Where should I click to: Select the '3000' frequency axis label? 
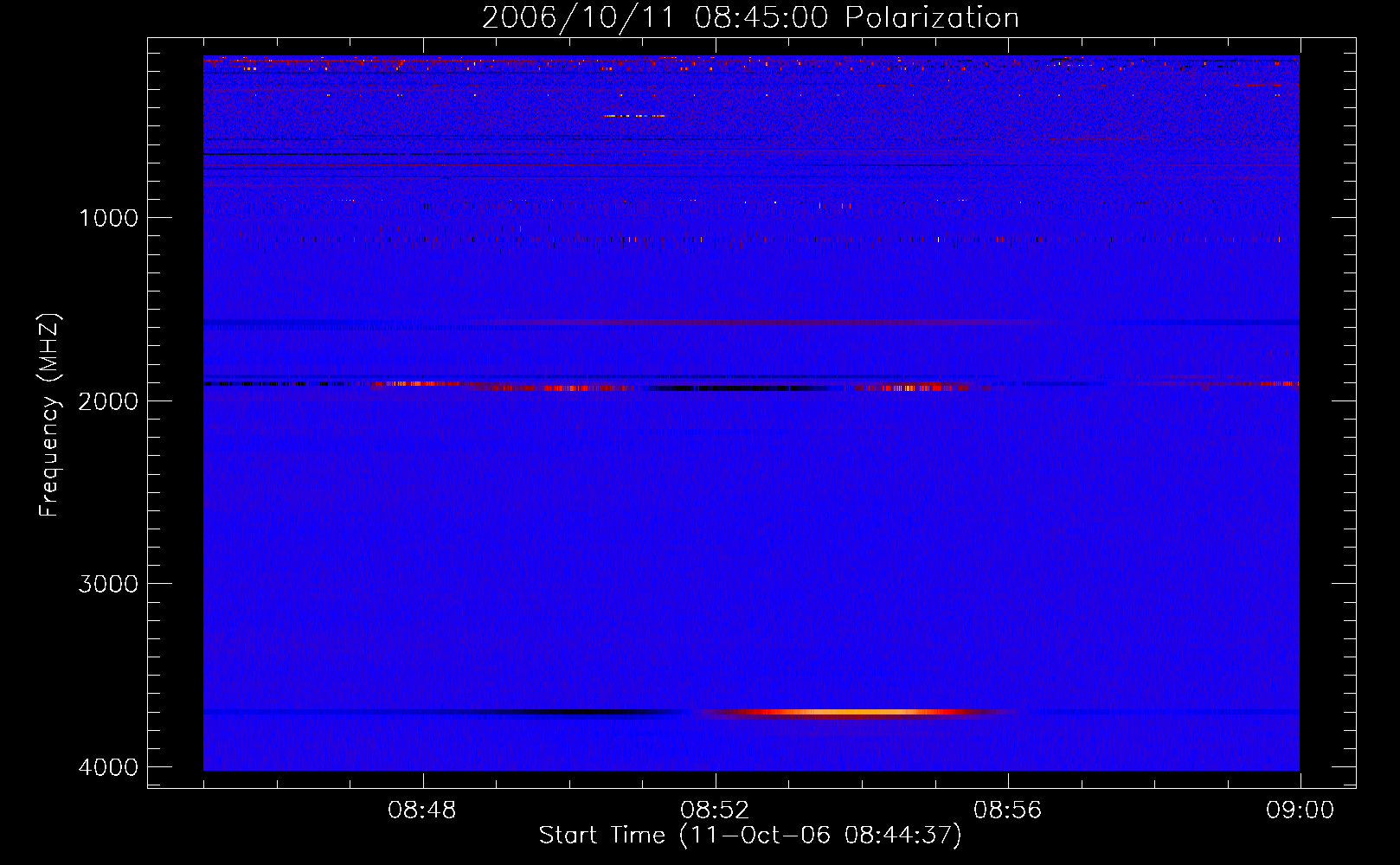108,584
